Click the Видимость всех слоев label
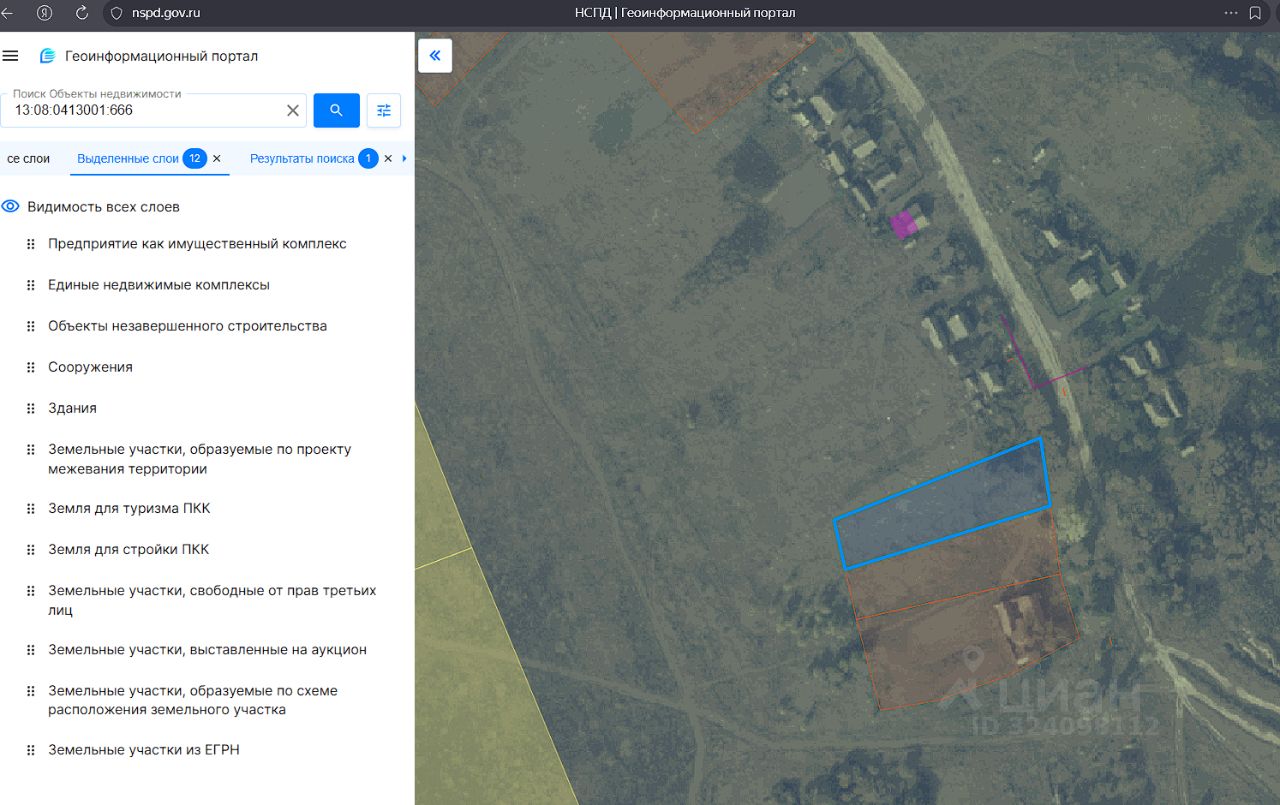The image size is (1280, 805). click(104, 207)
